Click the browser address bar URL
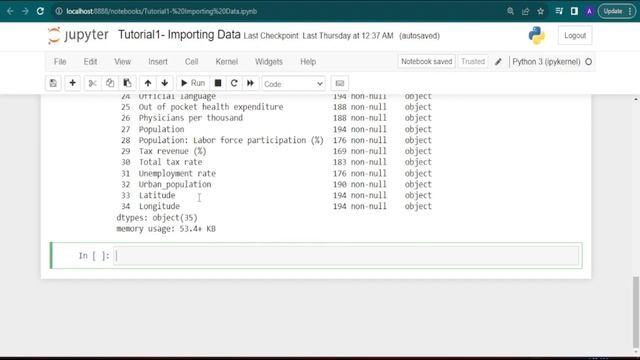This screenshot has width=640, height=360. tap(162, 11)
